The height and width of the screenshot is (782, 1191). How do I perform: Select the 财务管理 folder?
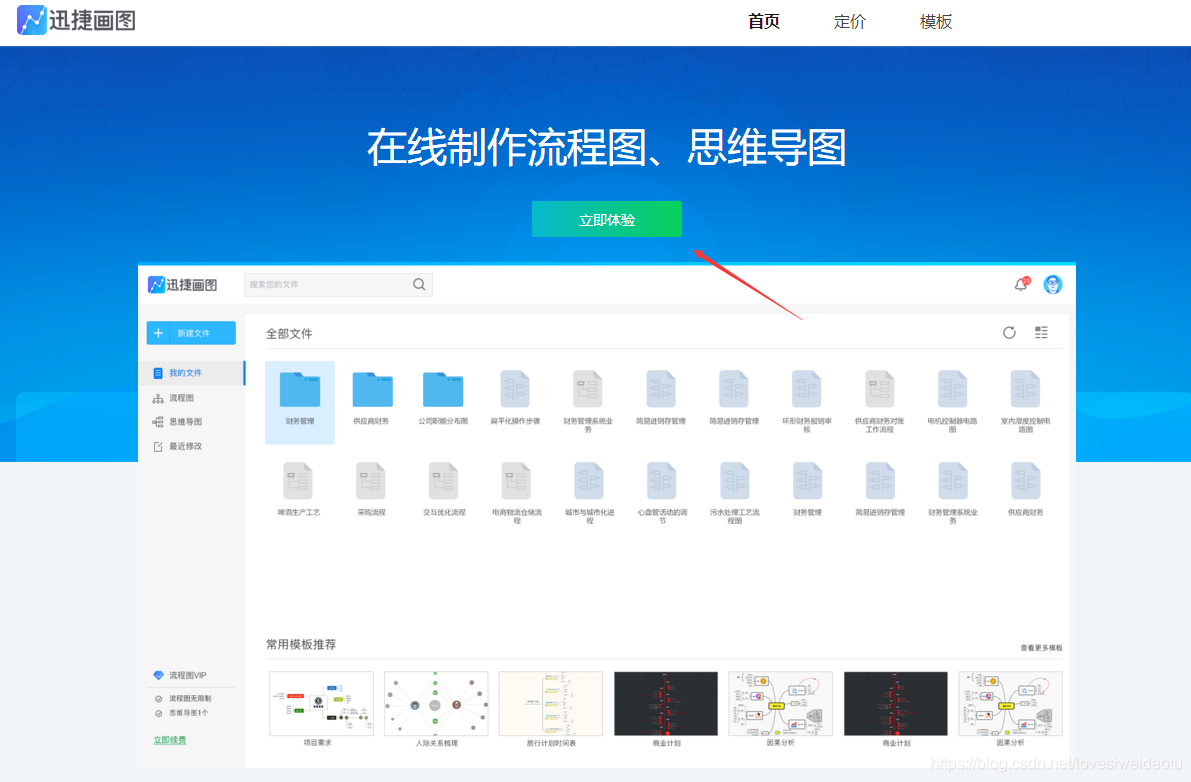(x=299, y=400)
